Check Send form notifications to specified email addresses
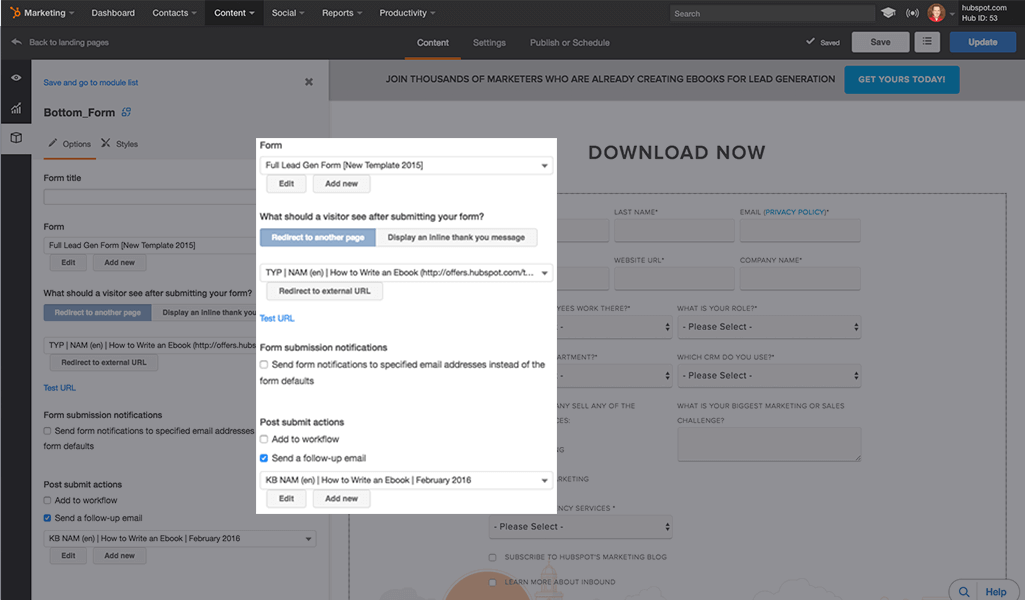The height and width of the screenshot is (600, 1025). coord(264,364)
